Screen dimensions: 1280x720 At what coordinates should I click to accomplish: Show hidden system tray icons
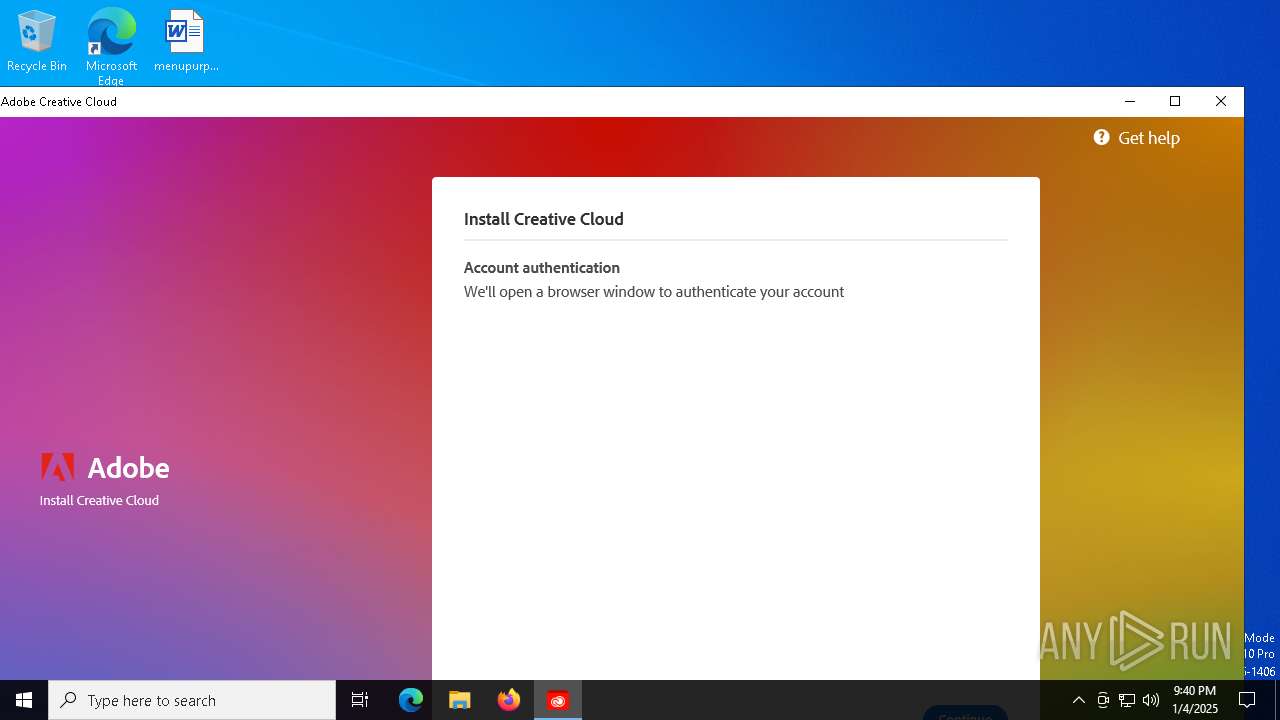tap(1078, 700)
